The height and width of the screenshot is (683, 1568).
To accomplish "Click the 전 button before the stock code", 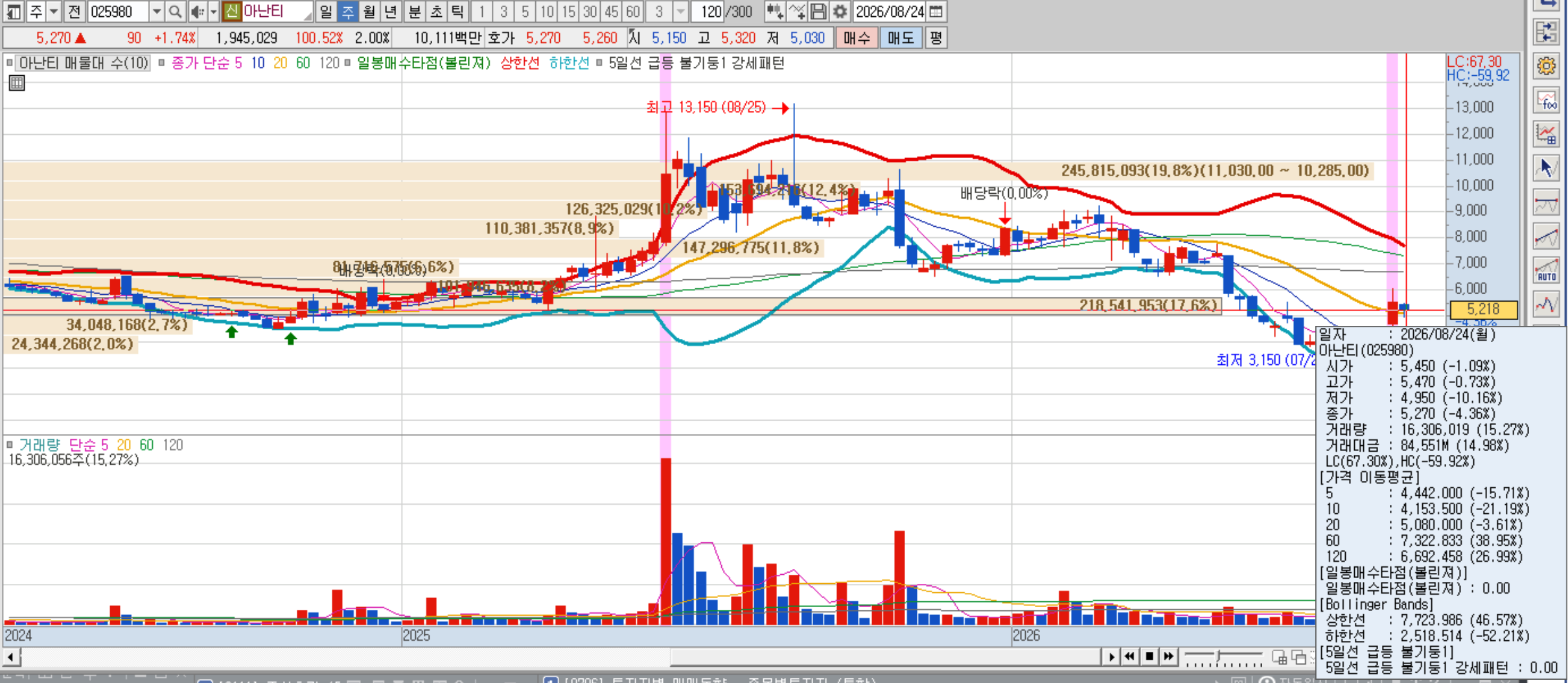I will pyautogui.click(x=75, y=12).
